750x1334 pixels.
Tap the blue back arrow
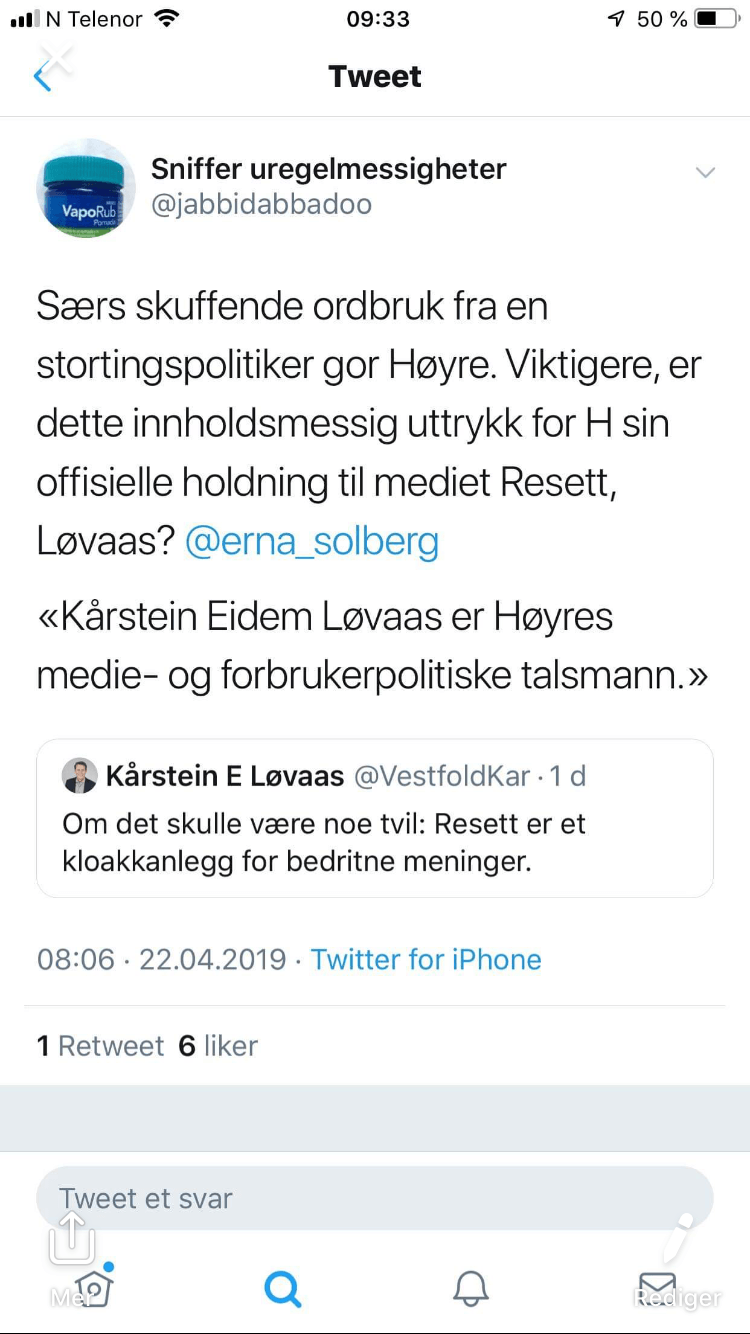pos(41,77)
